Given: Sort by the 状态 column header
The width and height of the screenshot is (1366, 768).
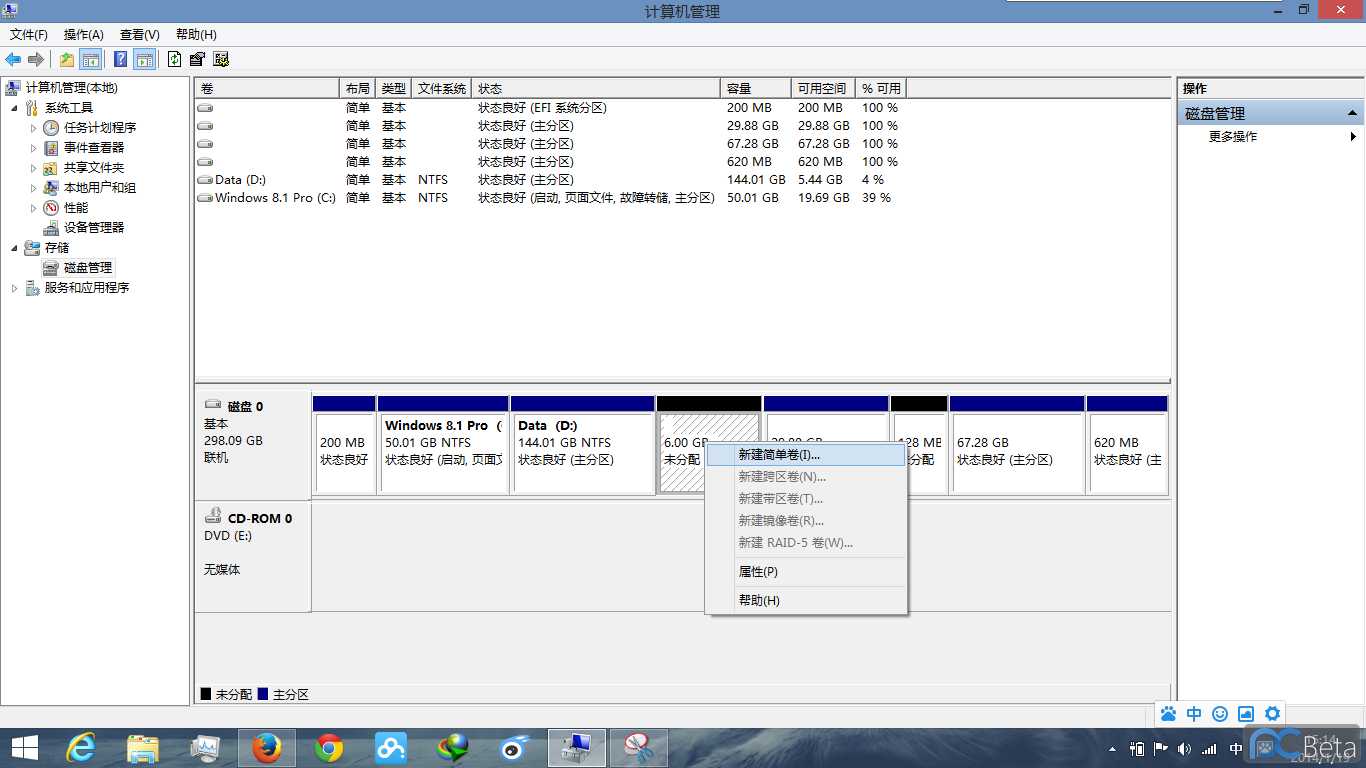Looking at the screenshot, I should point(597,89).
